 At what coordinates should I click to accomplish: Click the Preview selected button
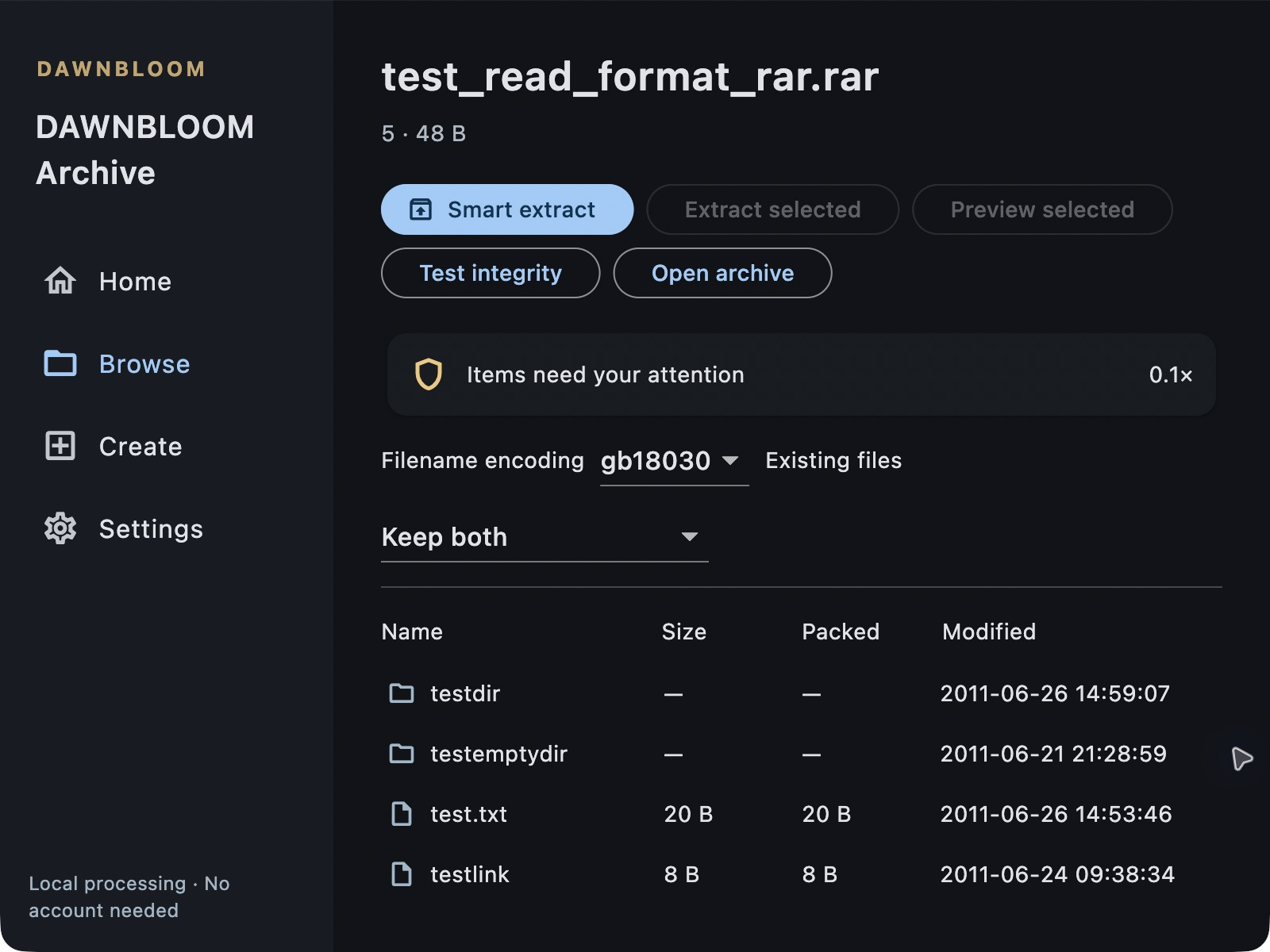1042,209
